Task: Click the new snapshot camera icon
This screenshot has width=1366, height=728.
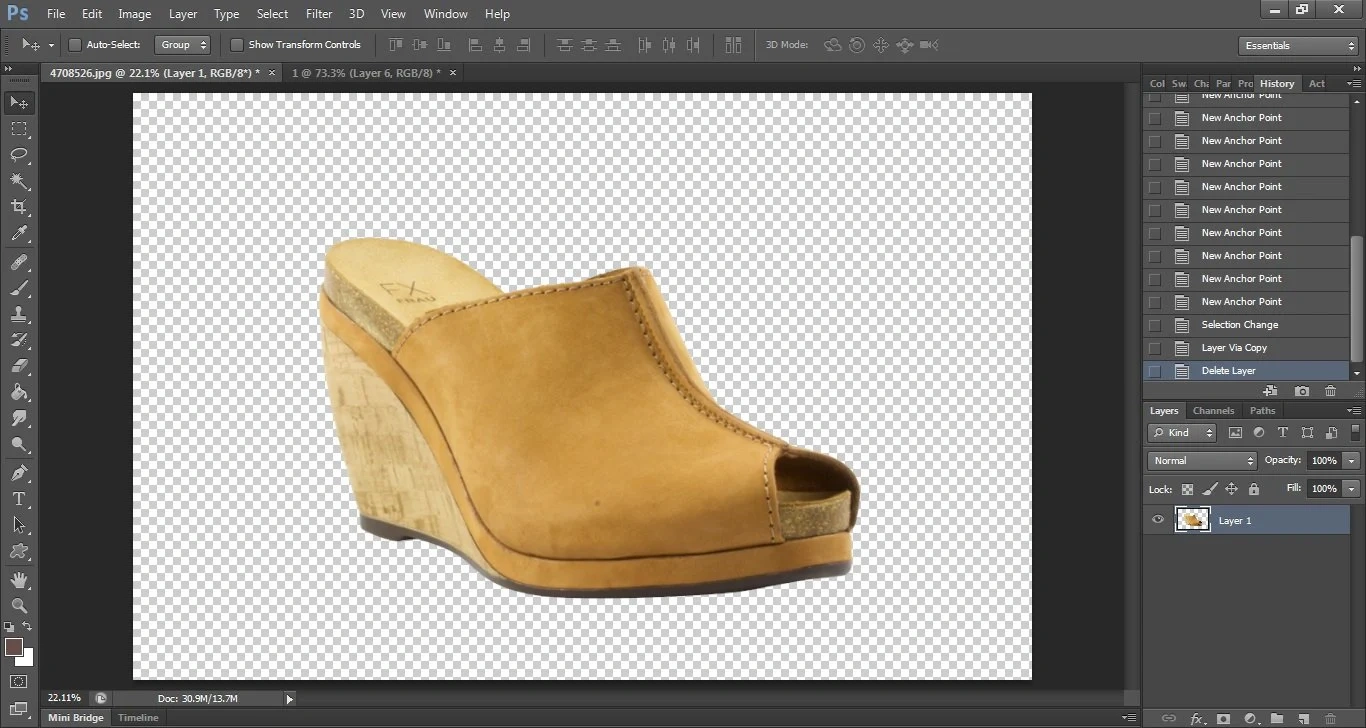Action: [1301, 391]
